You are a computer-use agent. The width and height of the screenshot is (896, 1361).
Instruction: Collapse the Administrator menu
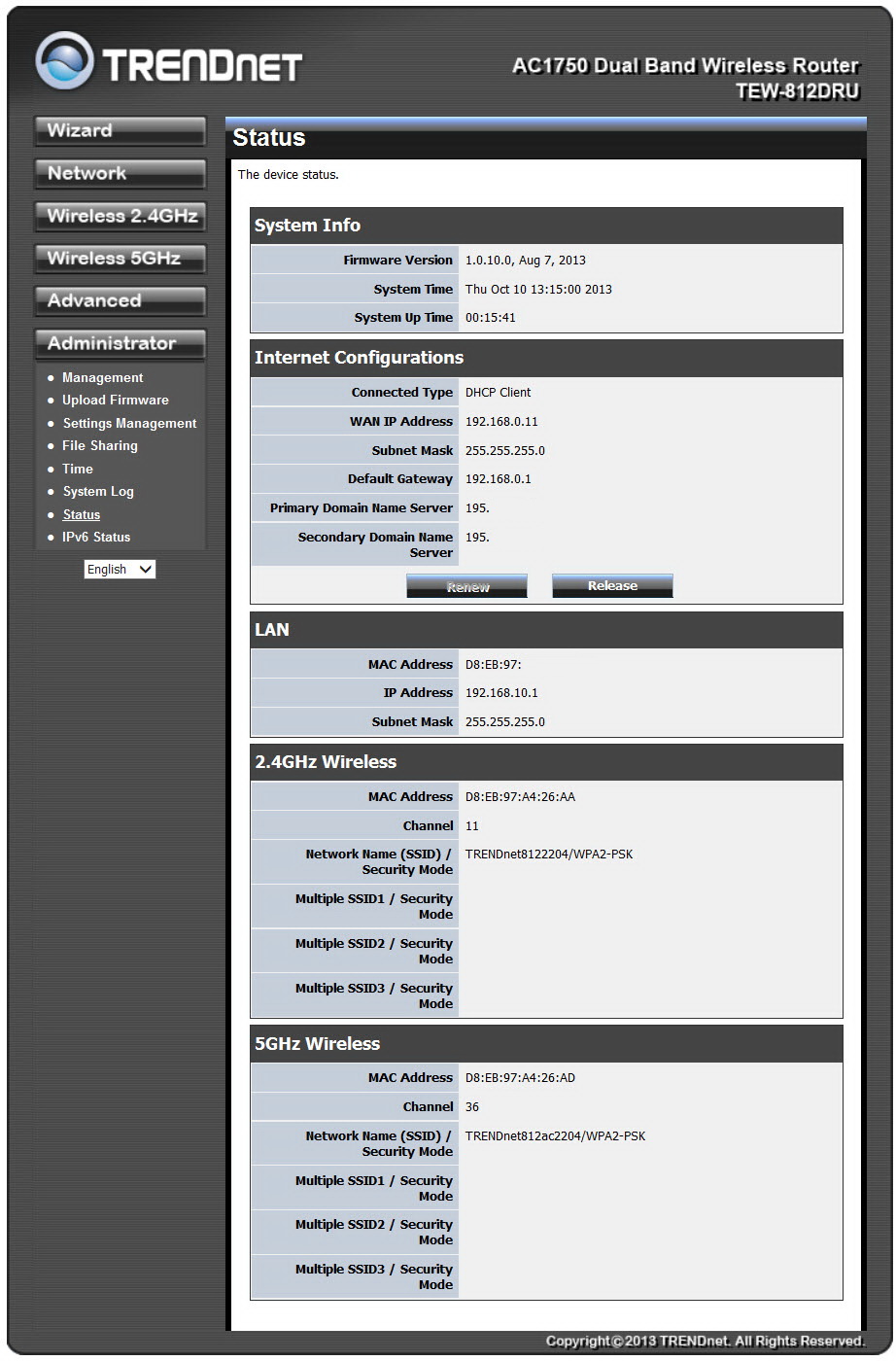pos(120,344)
